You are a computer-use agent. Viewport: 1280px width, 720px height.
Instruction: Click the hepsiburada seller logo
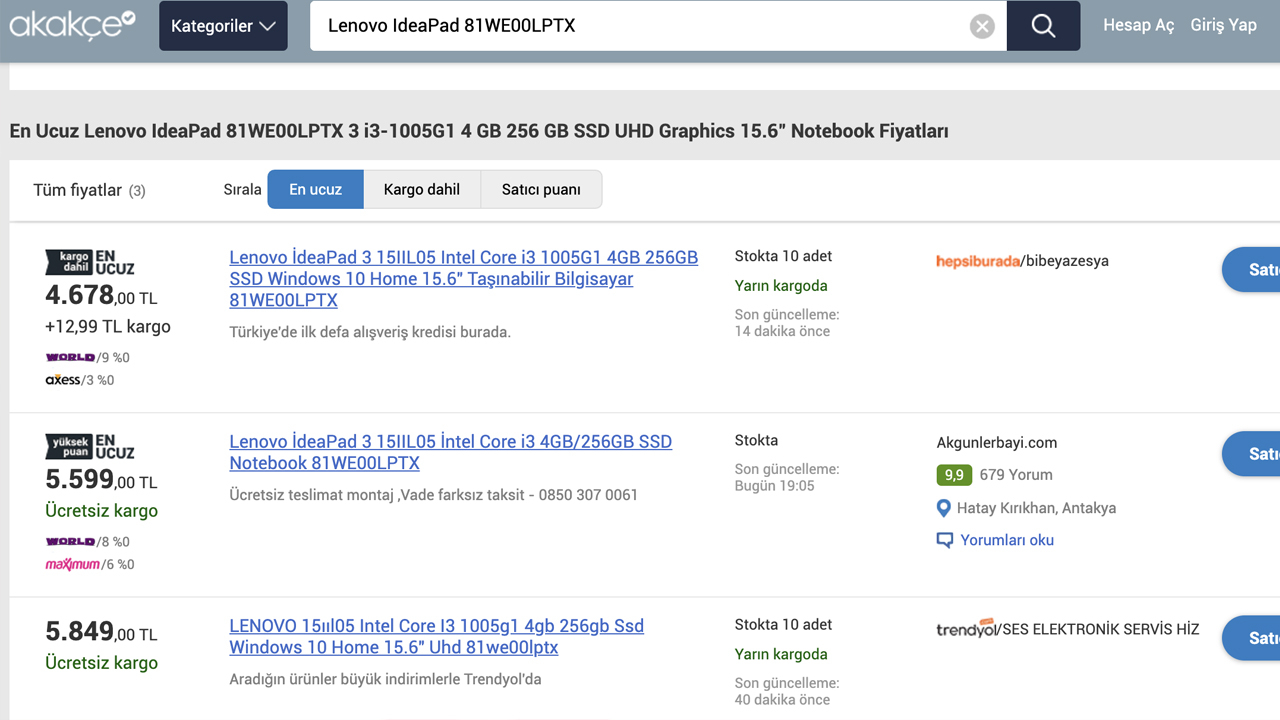[x=977, y=261]
